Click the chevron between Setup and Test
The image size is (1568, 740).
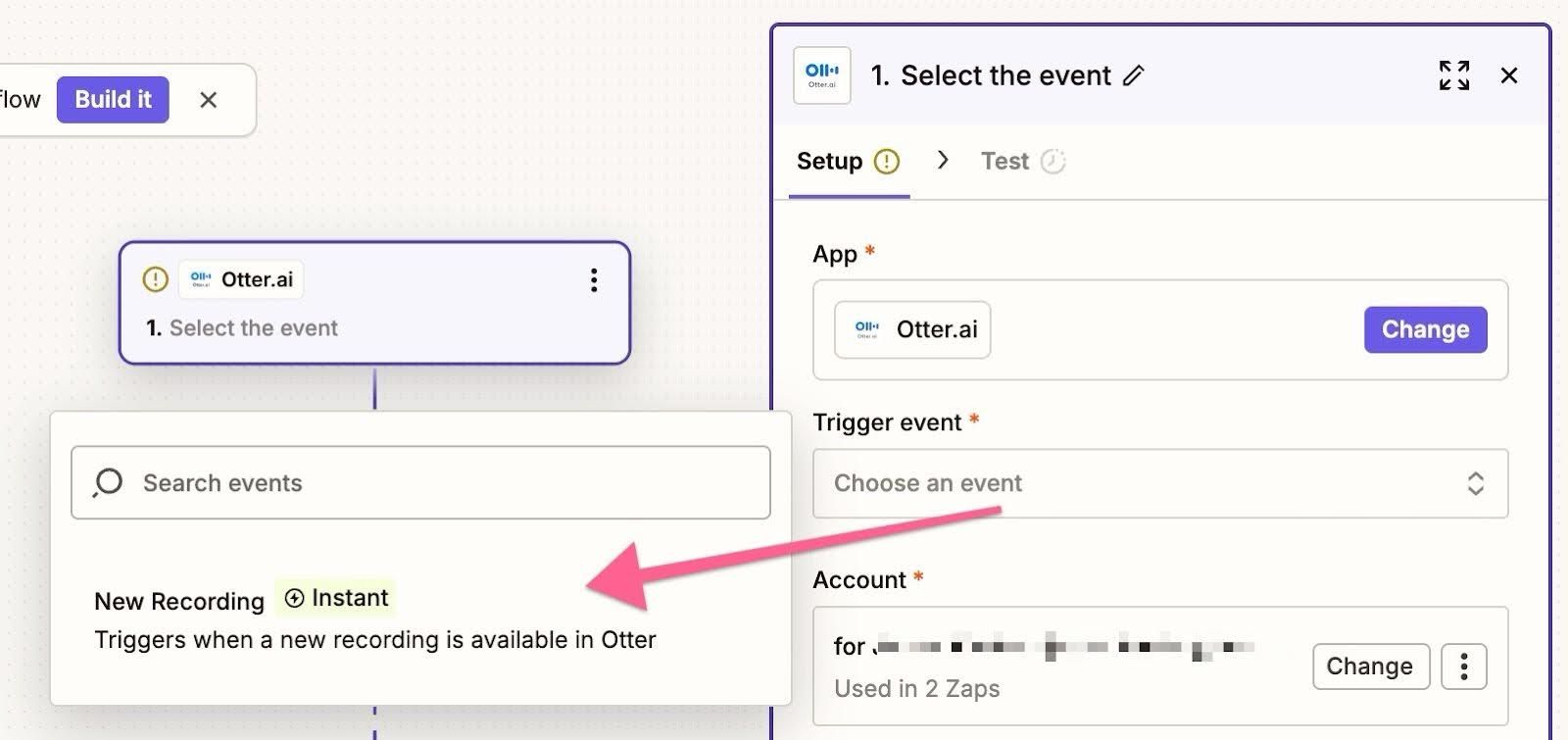(943, 160)
